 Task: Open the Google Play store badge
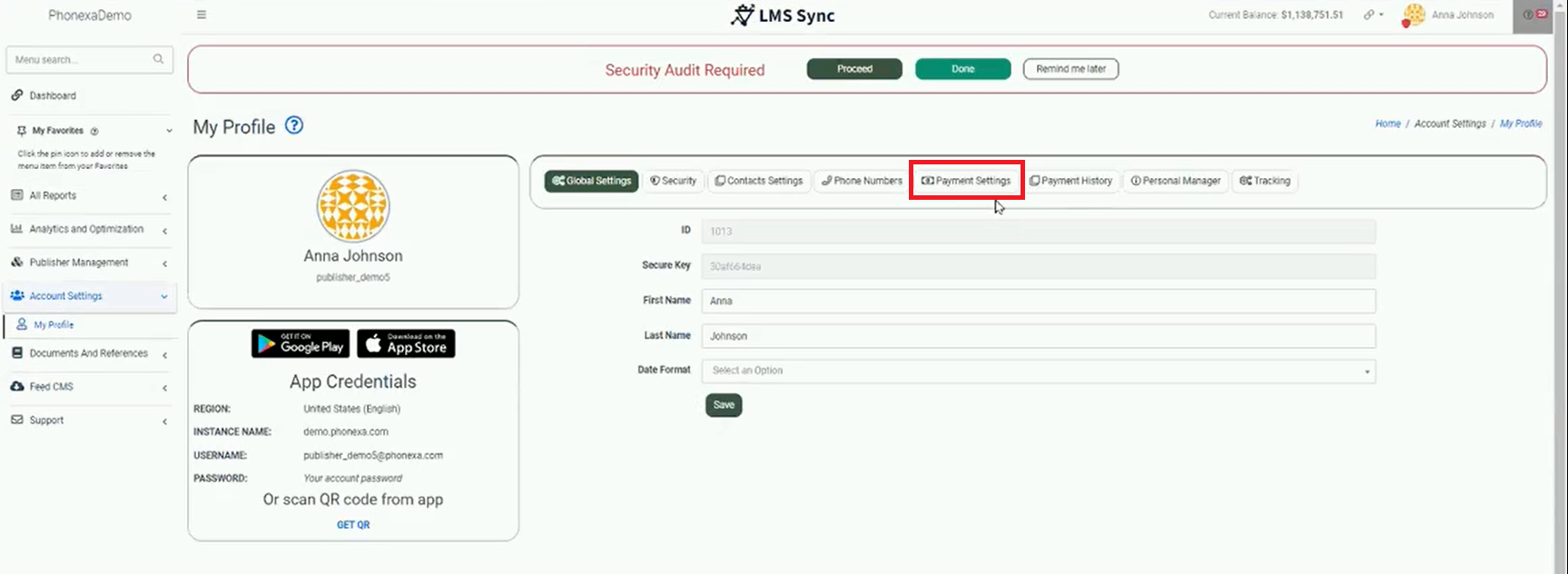pos(301,343)
